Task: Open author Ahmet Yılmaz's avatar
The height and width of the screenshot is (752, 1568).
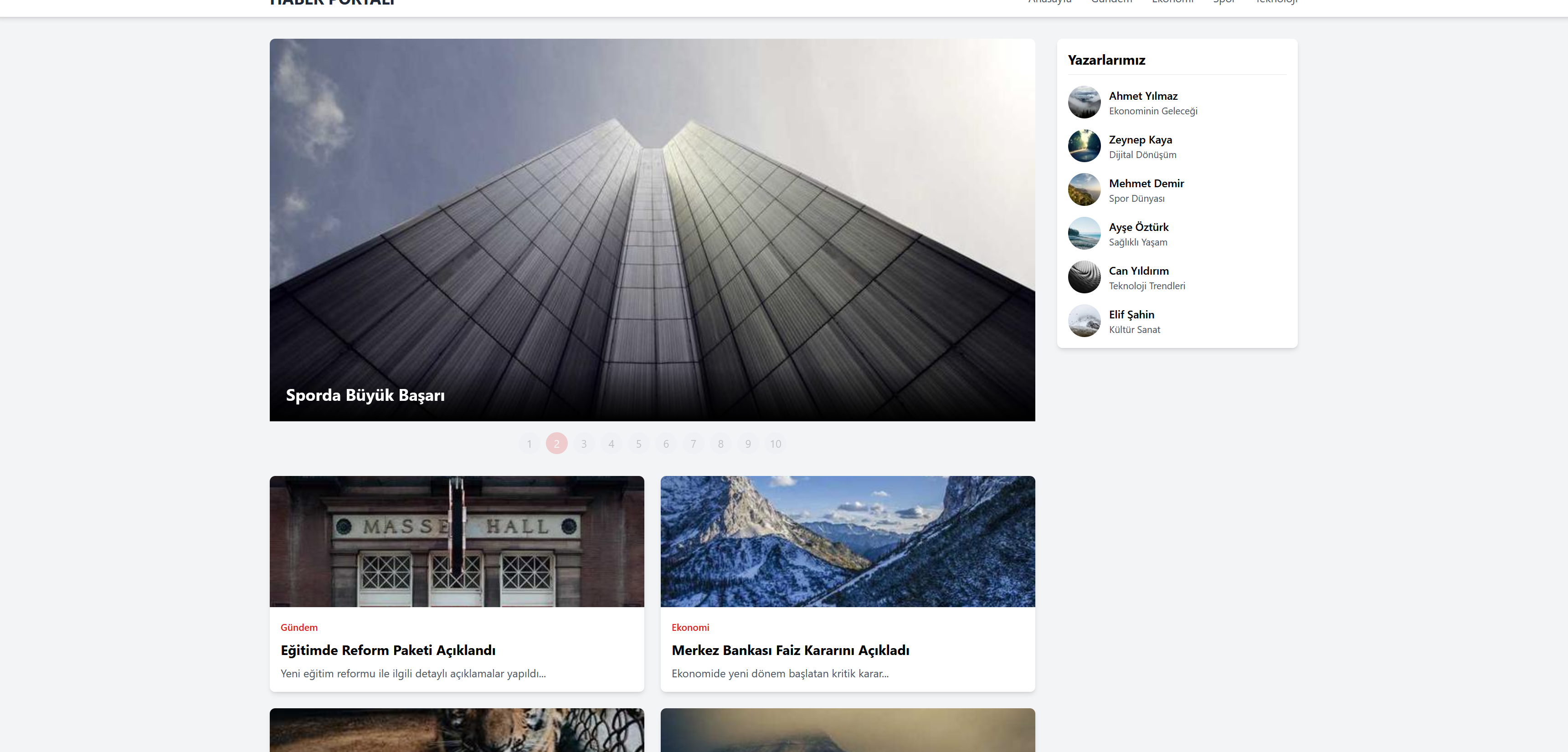Action: [1084, 102]
